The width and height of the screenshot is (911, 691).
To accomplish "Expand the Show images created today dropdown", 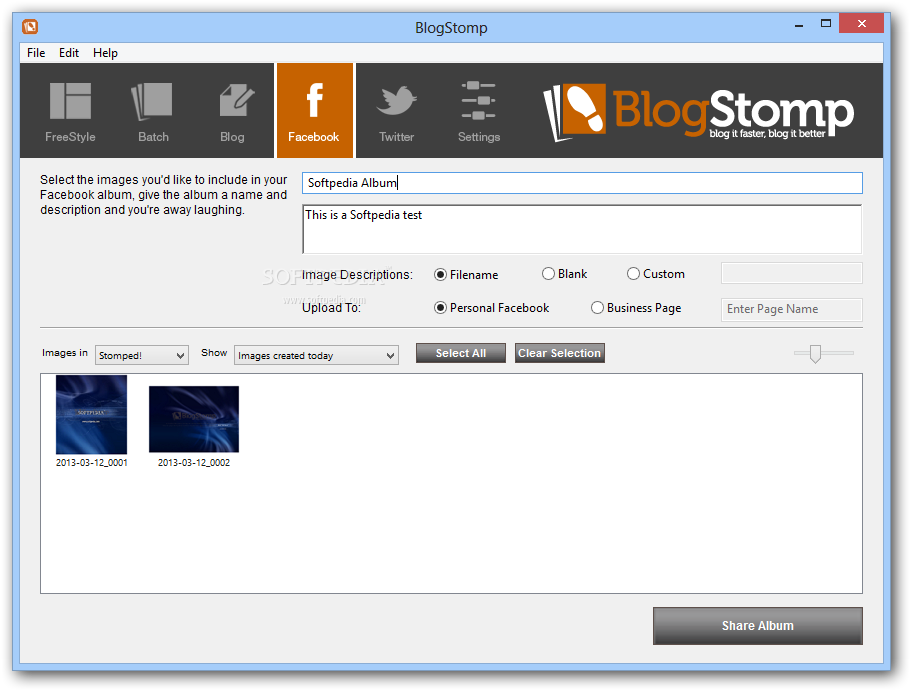I will [316, 355].
